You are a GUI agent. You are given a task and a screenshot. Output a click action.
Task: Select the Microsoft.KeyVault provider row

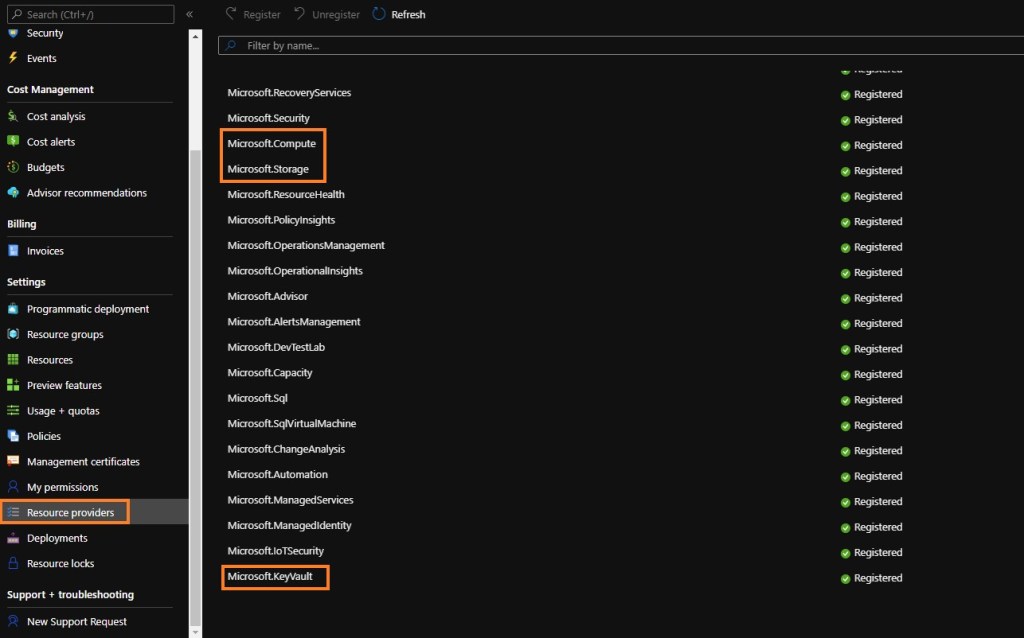tap(620, 577)
